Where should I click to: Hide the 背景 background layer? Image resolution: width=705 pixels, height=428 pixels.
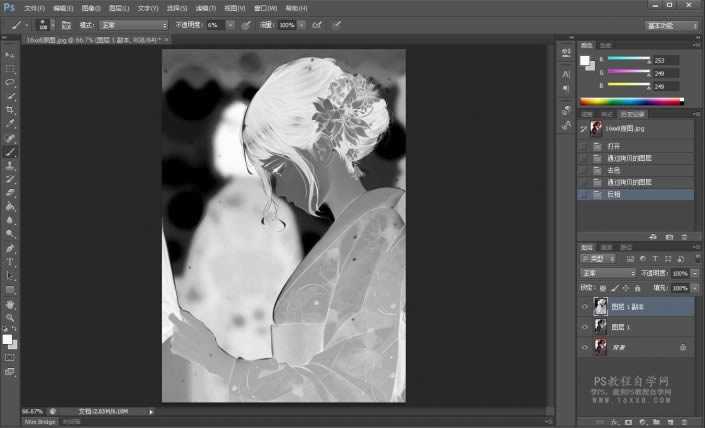click(585, 347)
